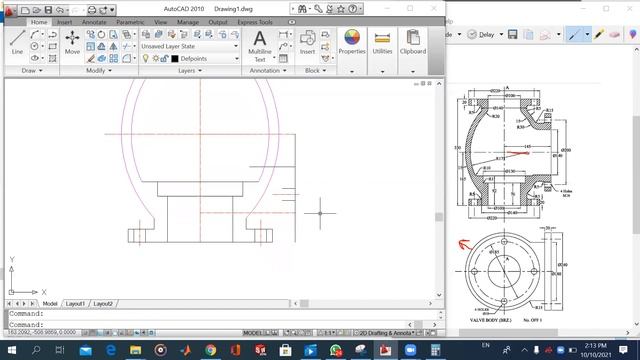Select the pen tool in Snipping Tool
The image size is (640, 360).
tap(574, 35)
